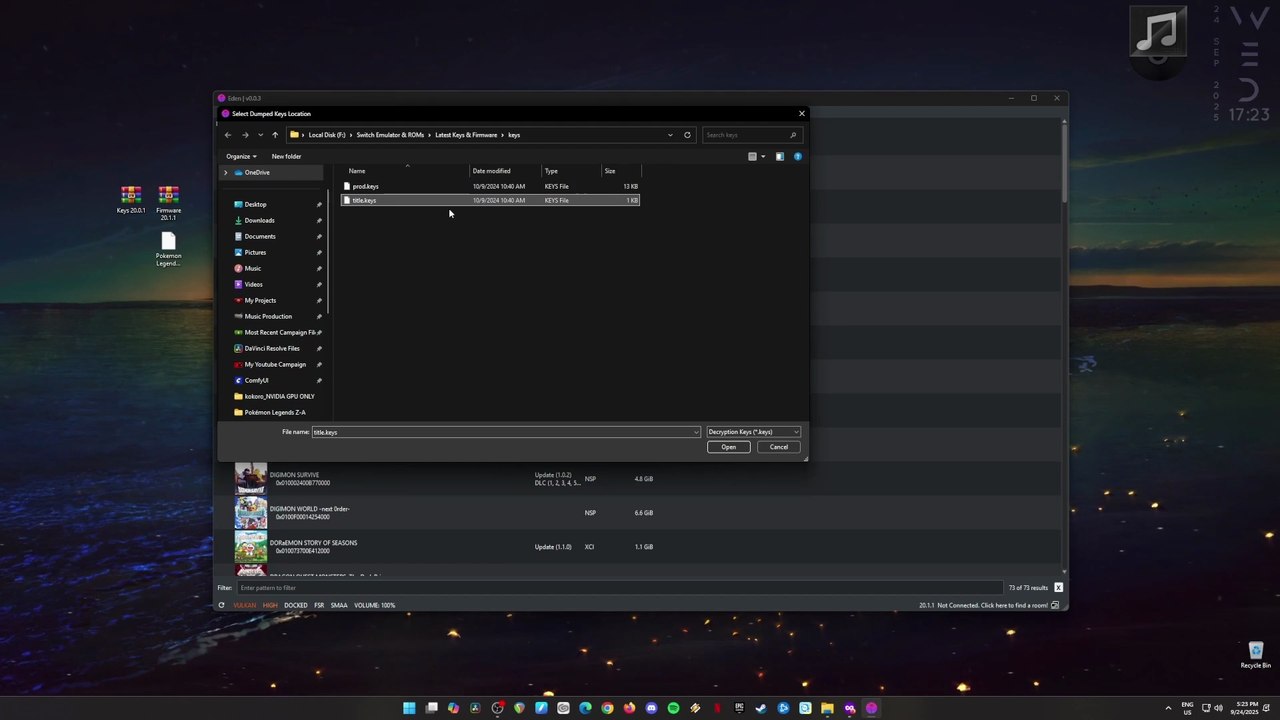The width and height of the screenshot is (1280, 720).
Task: Toggle SMAA anti-aliasing setting
Action: click(x=339, y=605)
